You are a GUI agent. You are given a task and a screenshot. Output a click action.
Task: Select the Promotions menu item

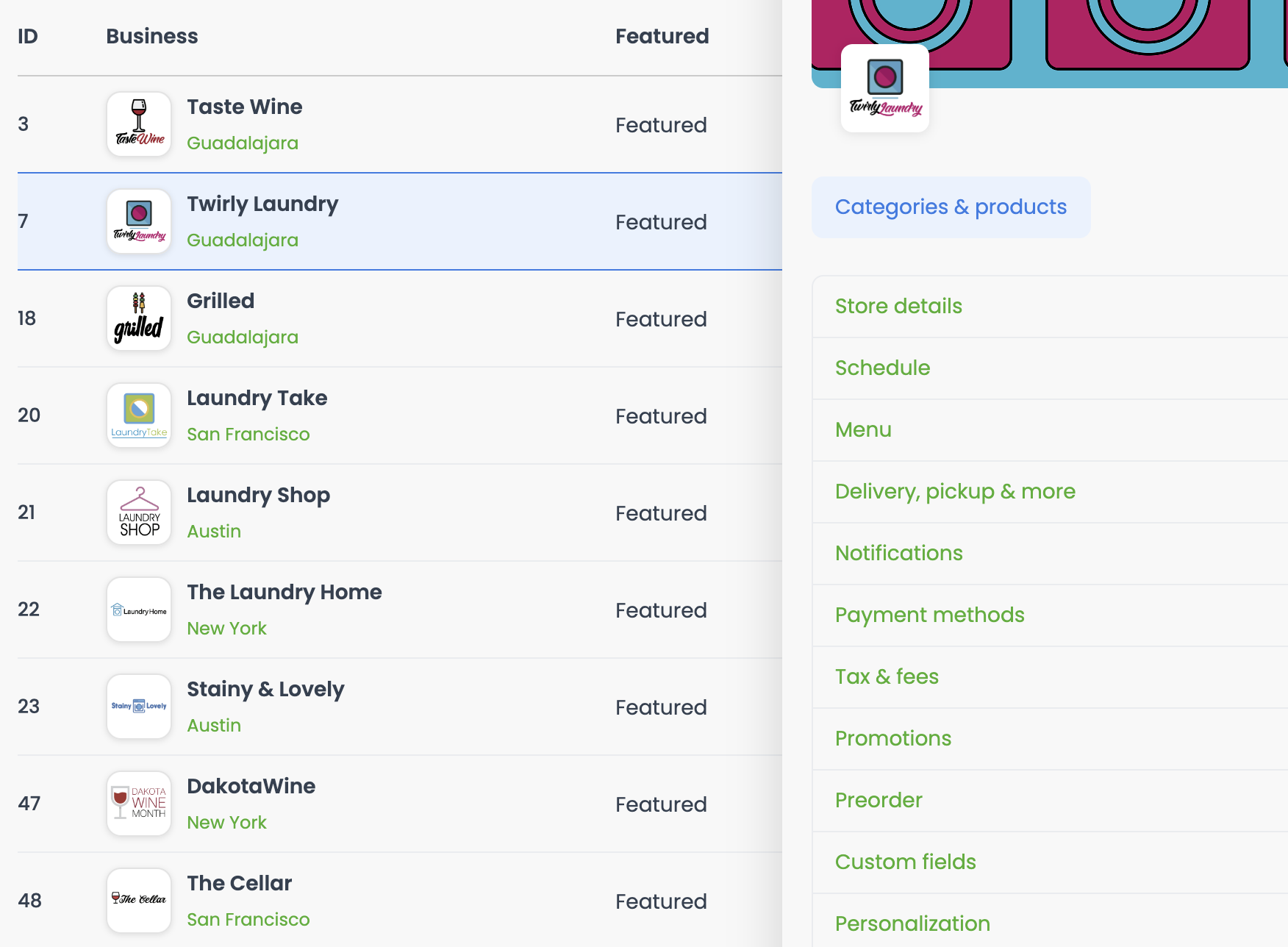click(1050, 739)
